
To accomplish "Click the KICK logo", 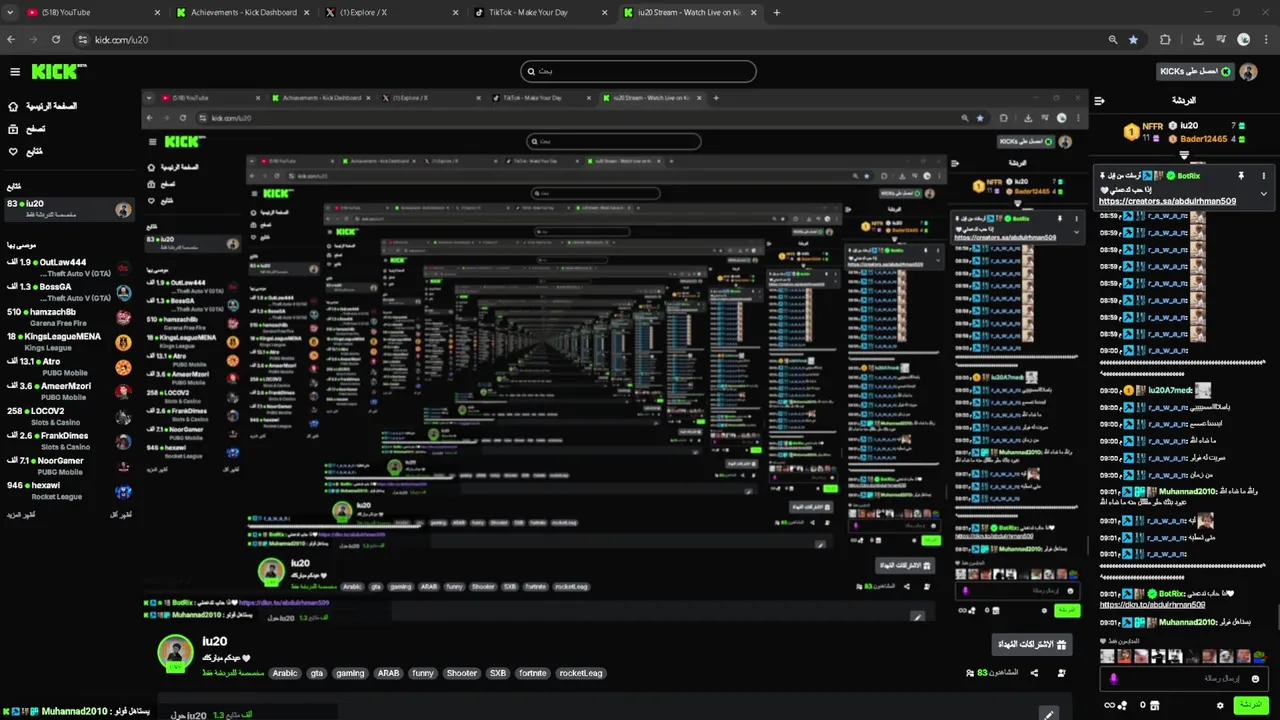I will coord(58,72).
